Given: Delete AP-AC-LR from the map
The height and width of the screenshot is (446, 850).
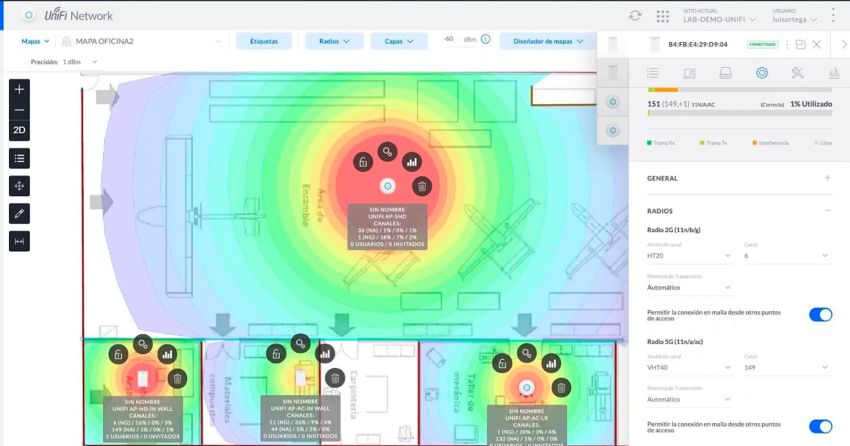Looking at the screenshot, I should point(561,388).
